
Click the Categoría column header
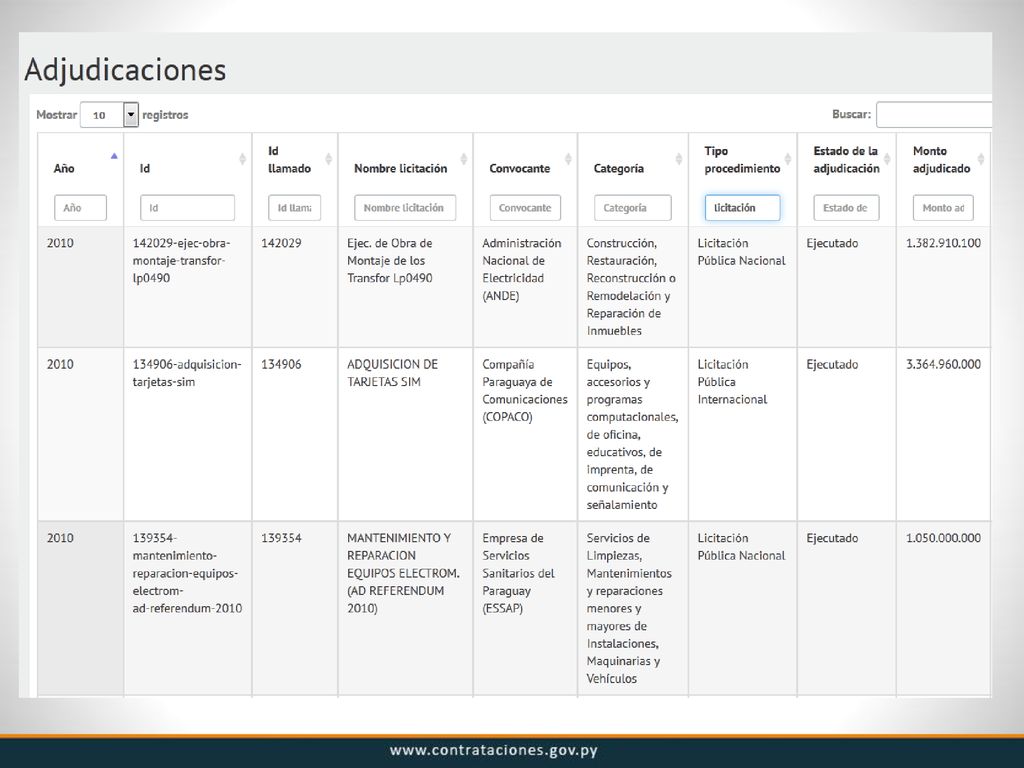pos(618,168)
